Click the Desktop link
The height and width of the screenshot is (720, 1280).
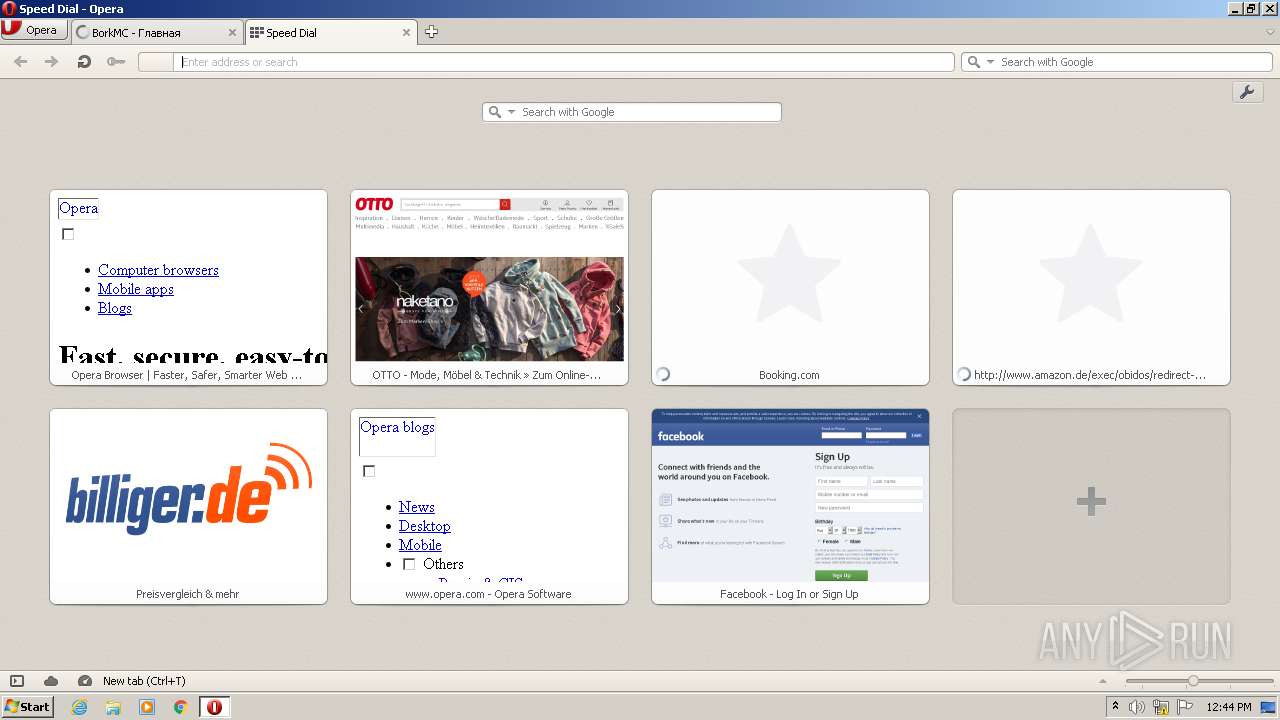pos(424,526)
